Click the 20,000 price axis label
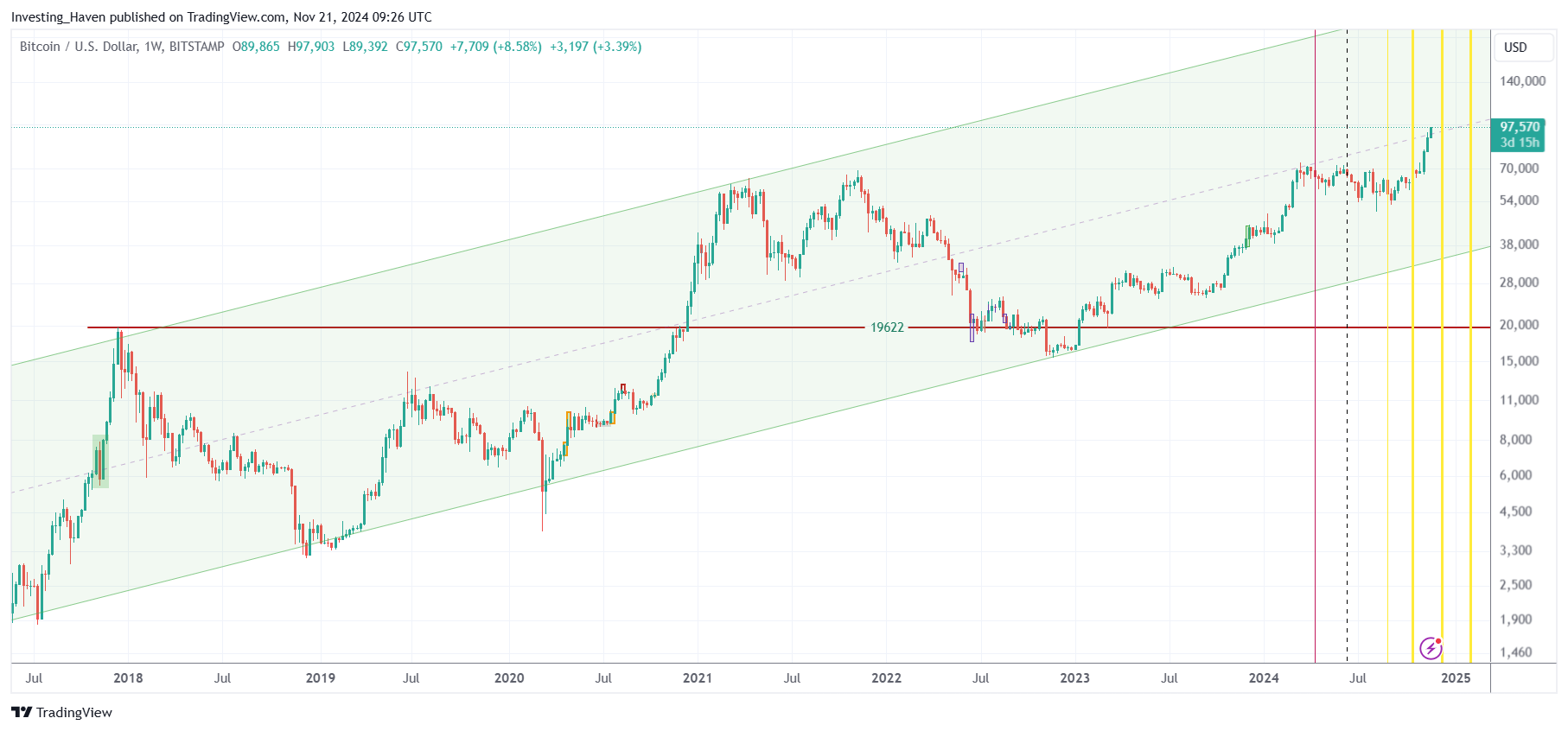This screenshot has width=1568, height=731. point(1519,325)
